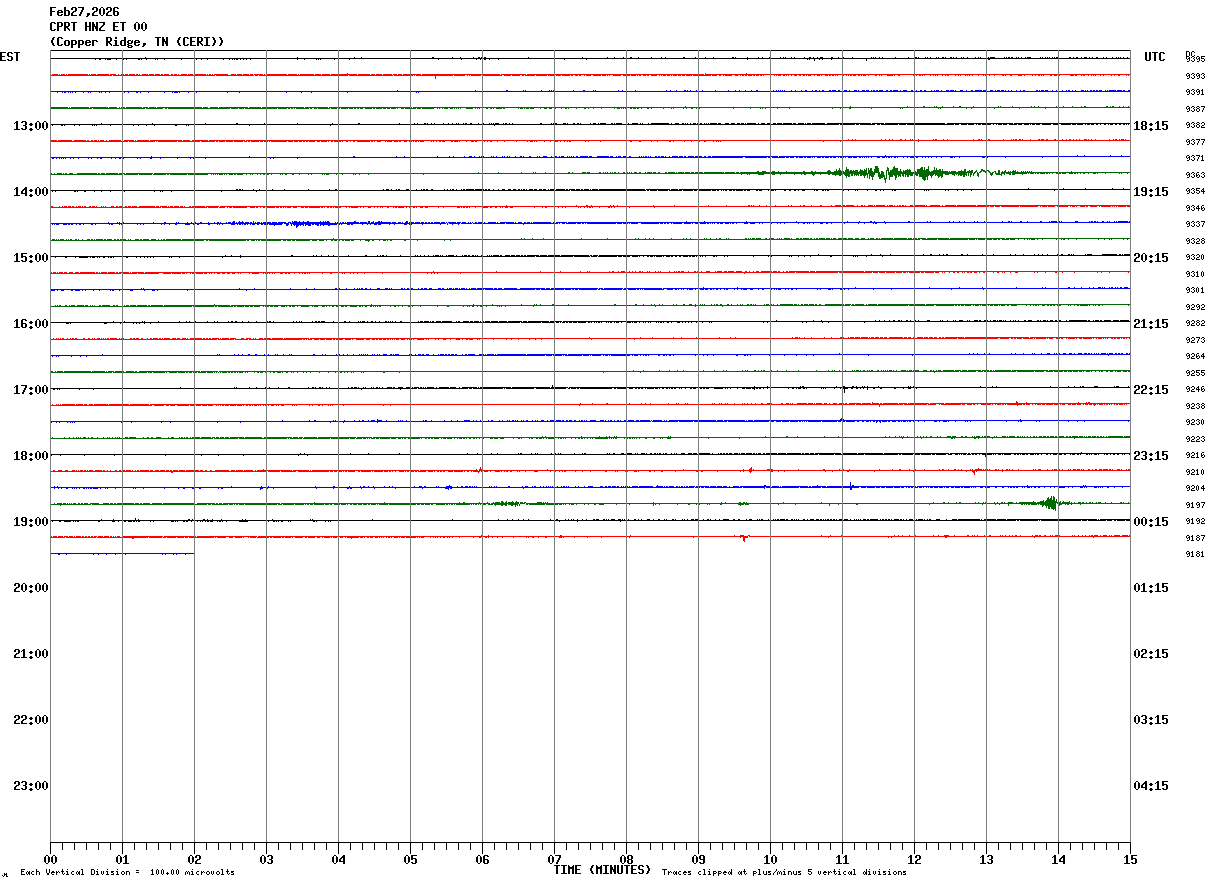
Task: Click the "21:15" UTC time label
Action: point(1151,324)
